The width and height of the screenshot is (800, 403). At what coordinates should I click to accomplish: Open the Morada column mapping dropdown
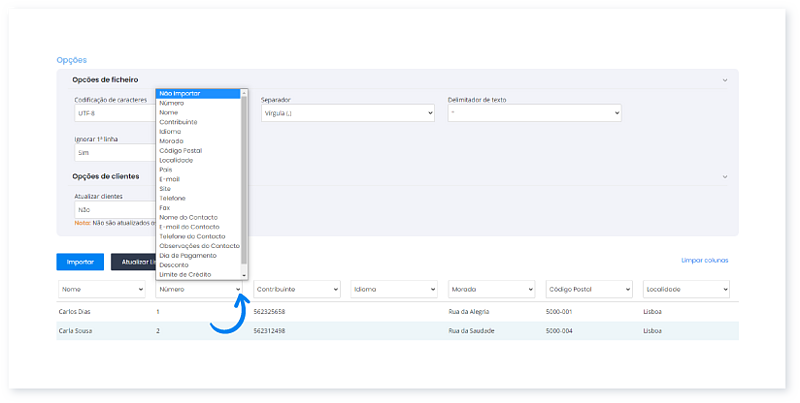coord(492,289)
